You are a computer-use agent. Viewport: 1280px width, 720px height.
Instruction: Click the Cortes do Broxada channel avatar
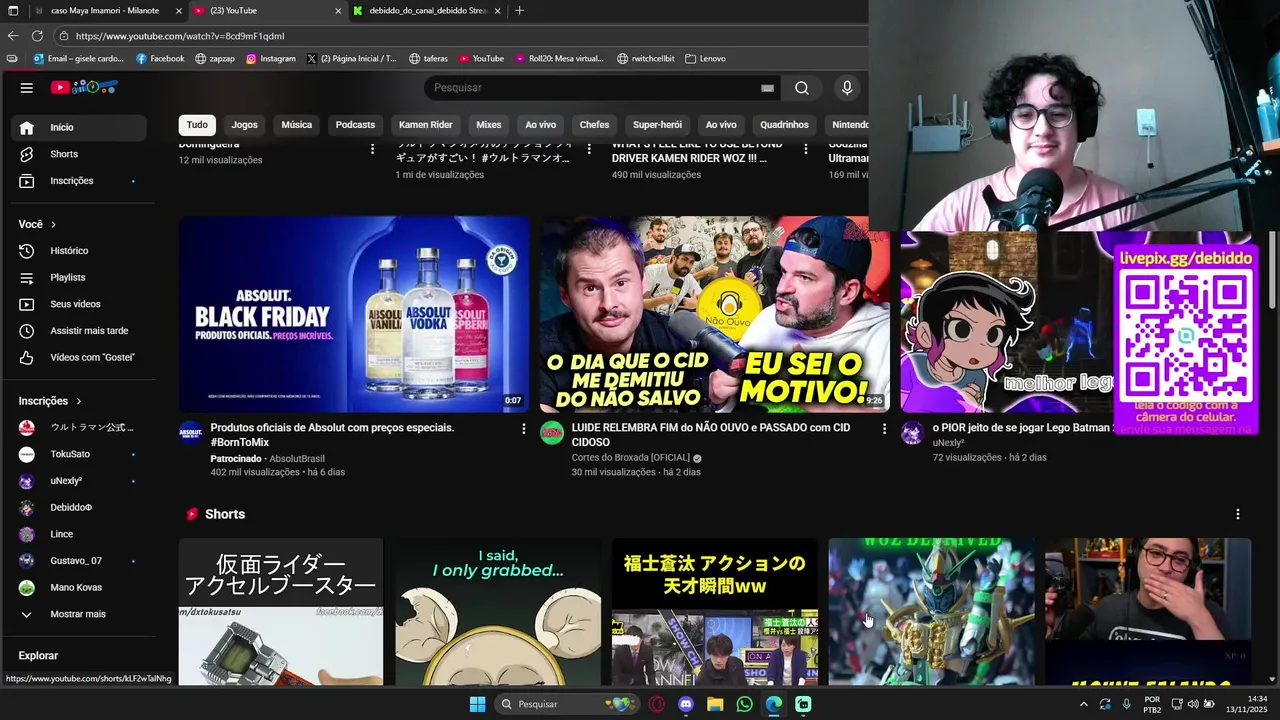click(x=552, y=433)
